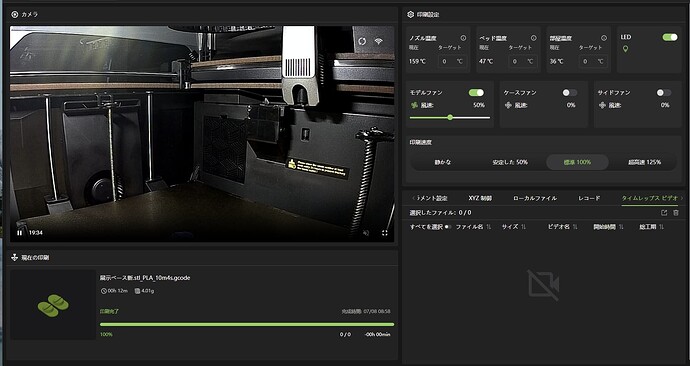Click the ケースファン fan speed icon

[508, 105]
